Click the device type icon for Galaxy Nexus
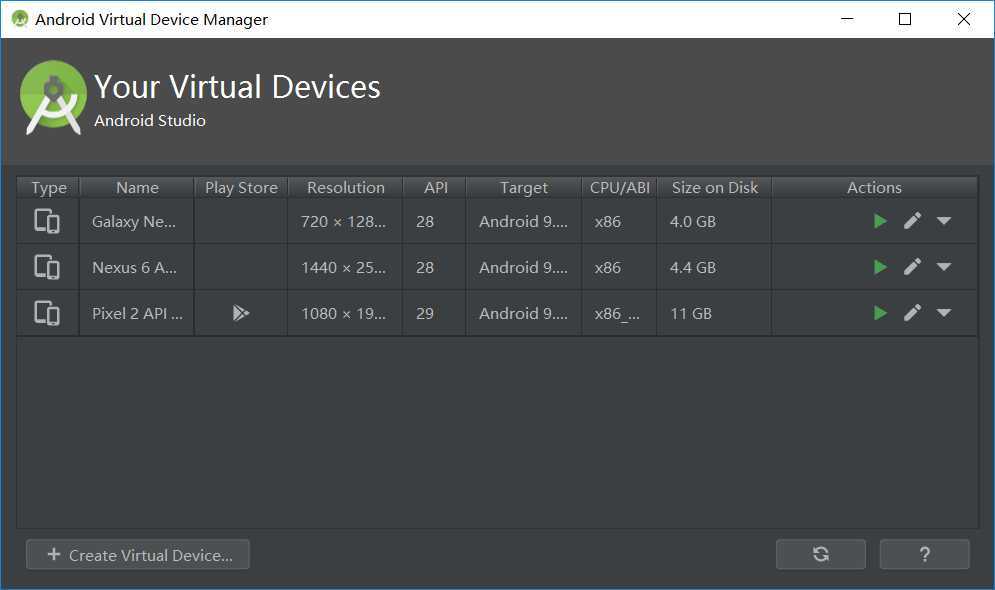Image resolution: width=995 pixels, height=590 pixels. click(x=47, y=221)
